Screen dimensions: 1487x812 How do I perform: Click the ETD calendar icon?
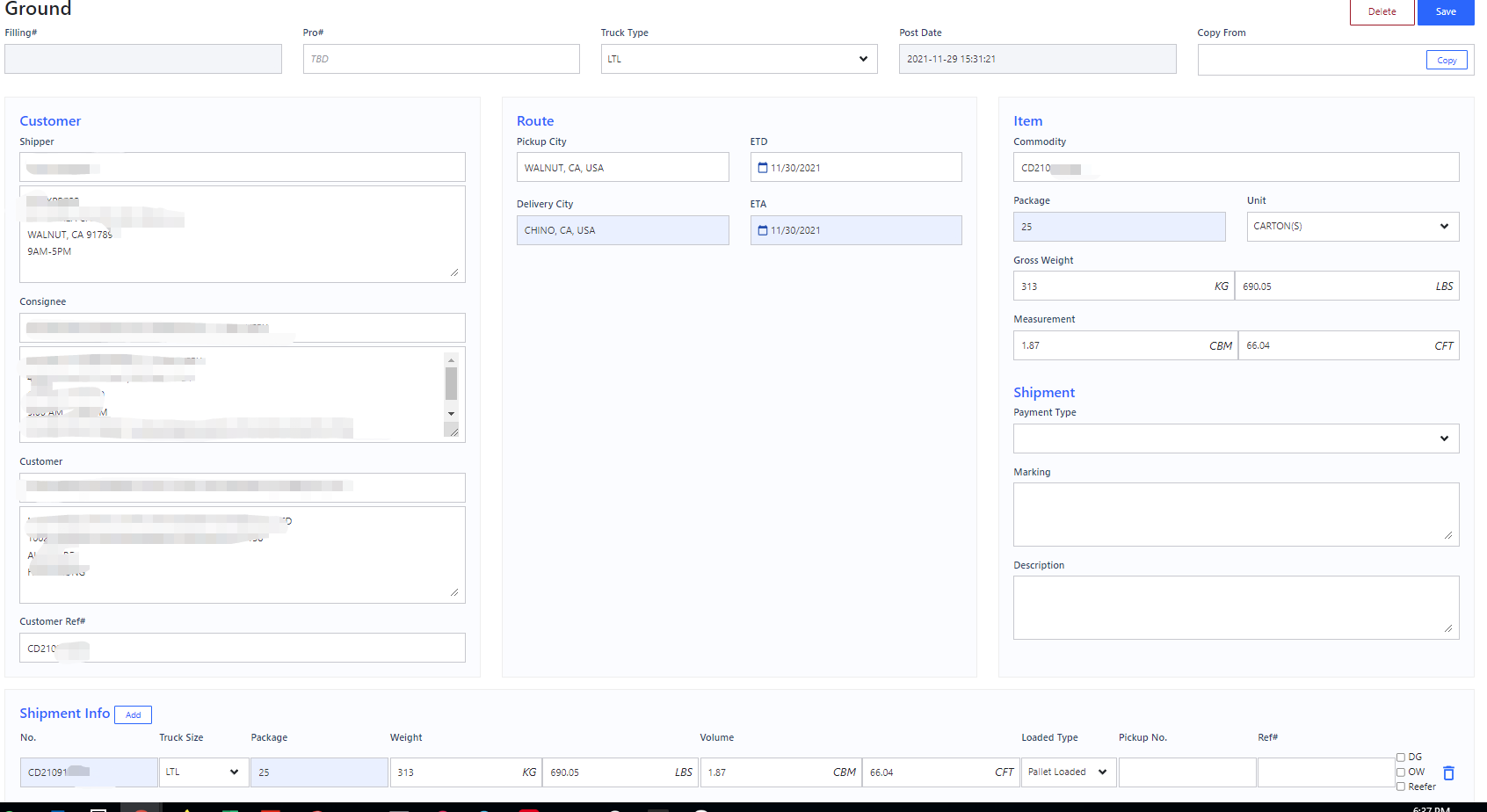(763, 168)
